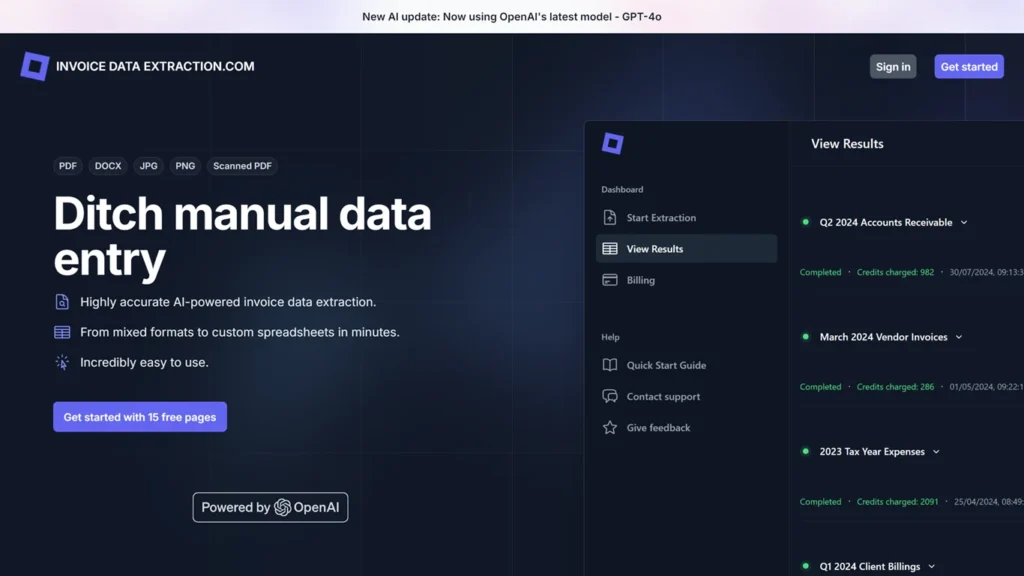Click Get started with 15 free pages

pyautogui.click(x=139, y=417)
